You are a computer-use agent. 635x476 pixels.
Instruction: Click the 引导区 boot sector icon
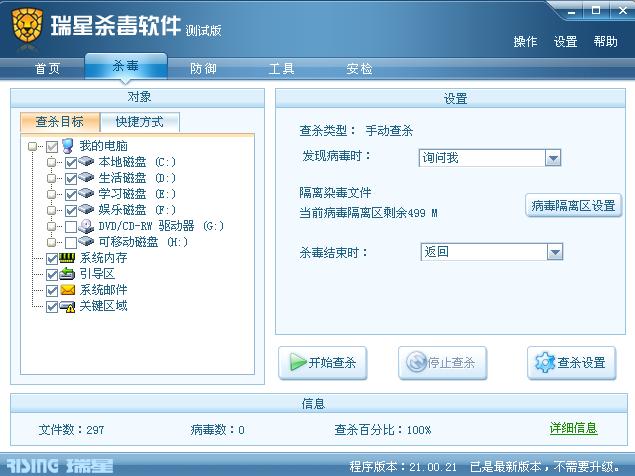click(x=67, y=274)
